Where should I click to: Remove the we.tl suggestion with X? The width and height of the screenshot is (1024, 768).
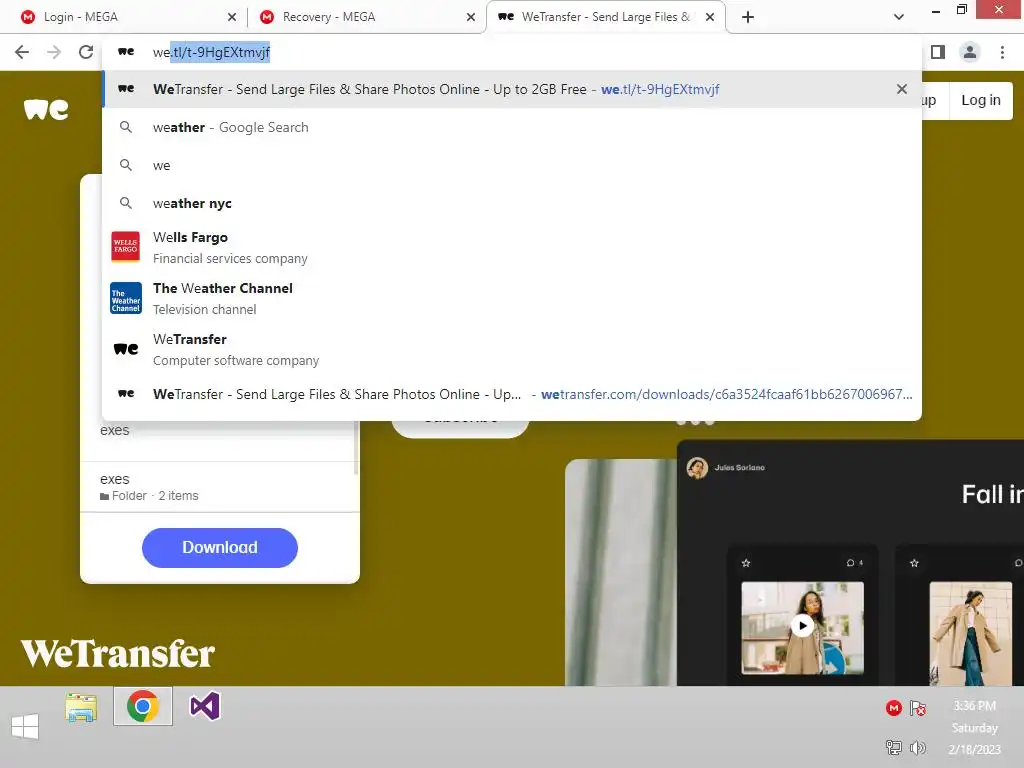click(x=902, y=89)
